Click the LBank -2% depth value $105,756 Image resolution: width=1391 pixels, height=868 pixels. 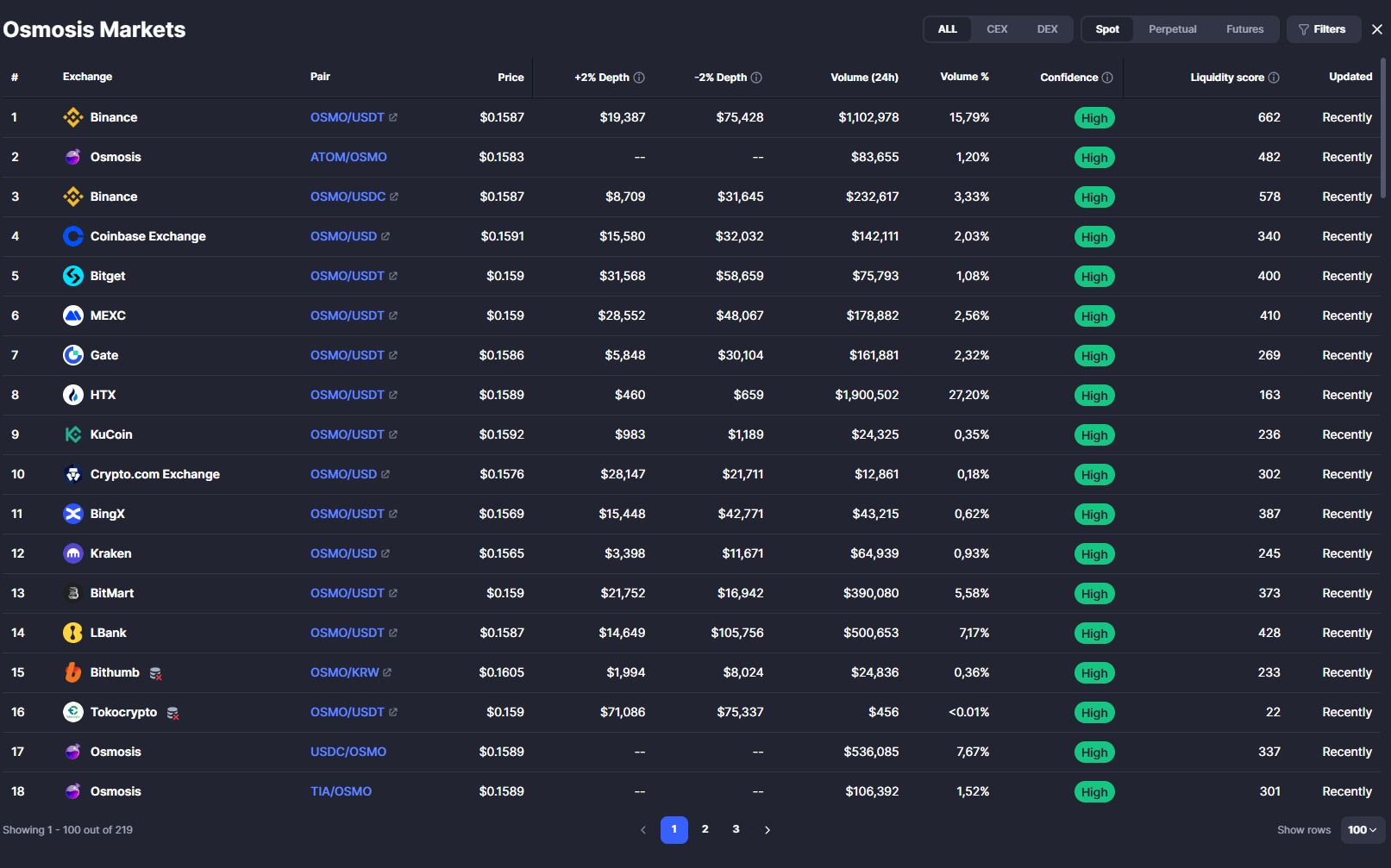[737, 633]
